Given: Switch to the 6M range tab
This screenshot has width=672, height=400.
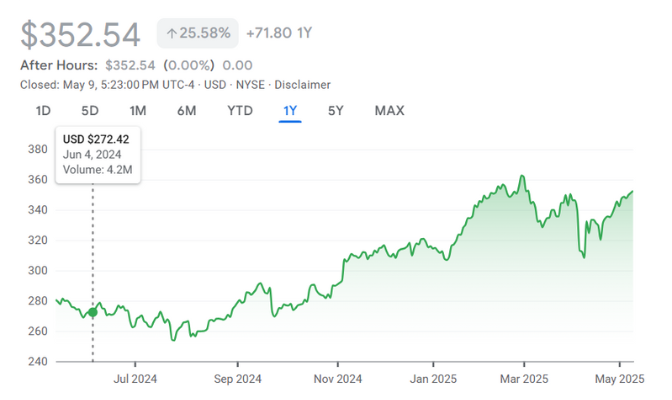Looking at the screenshot, I should (x=186, y=111).
